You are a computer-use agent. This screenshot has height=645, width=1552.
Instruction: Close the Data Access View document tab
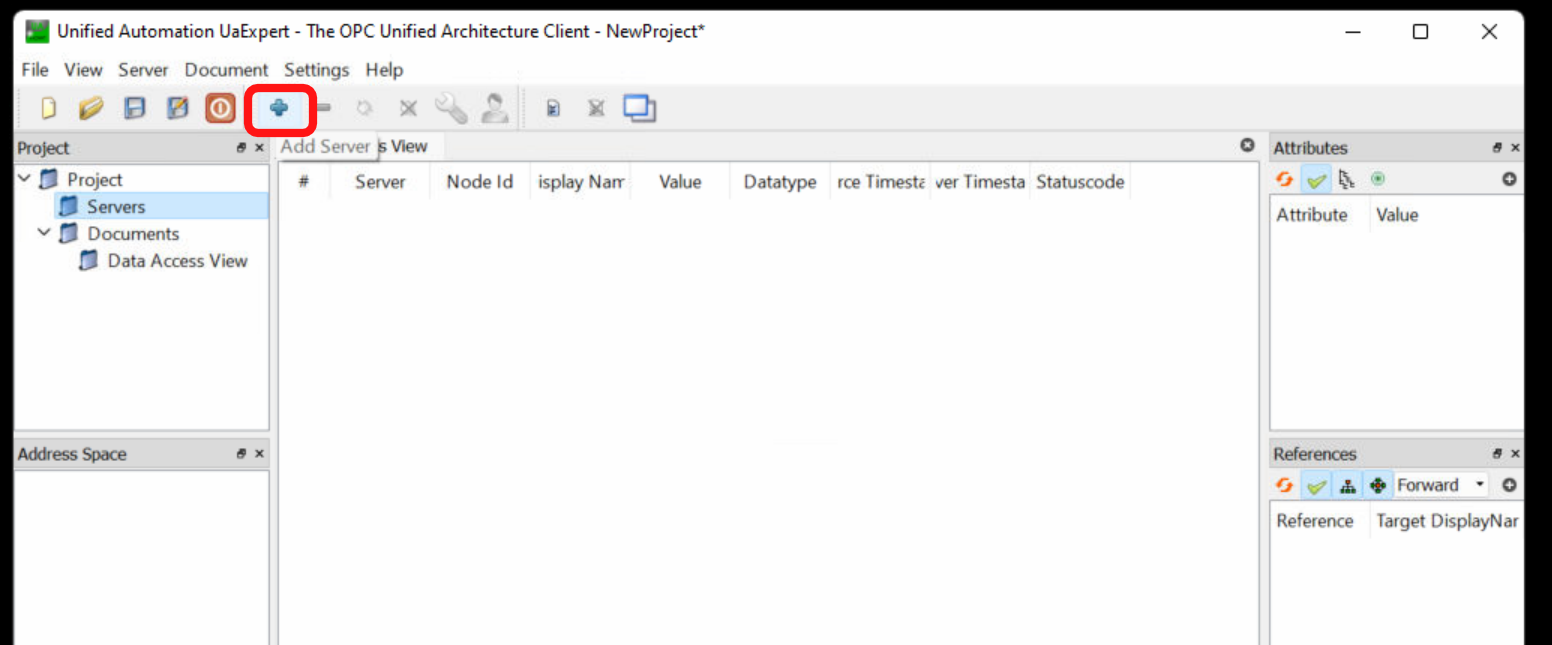(1247, 146)
